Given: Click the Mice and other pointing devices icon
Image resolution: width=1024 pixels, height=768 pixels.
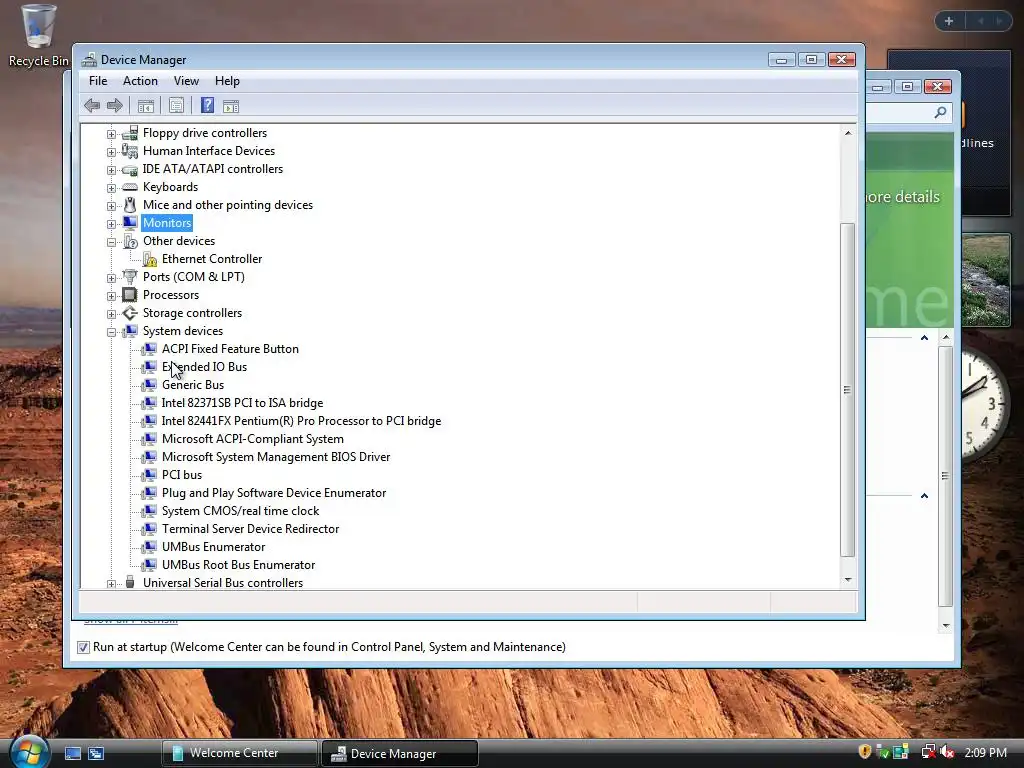Looking at the screenshot, I should [130, 205].
